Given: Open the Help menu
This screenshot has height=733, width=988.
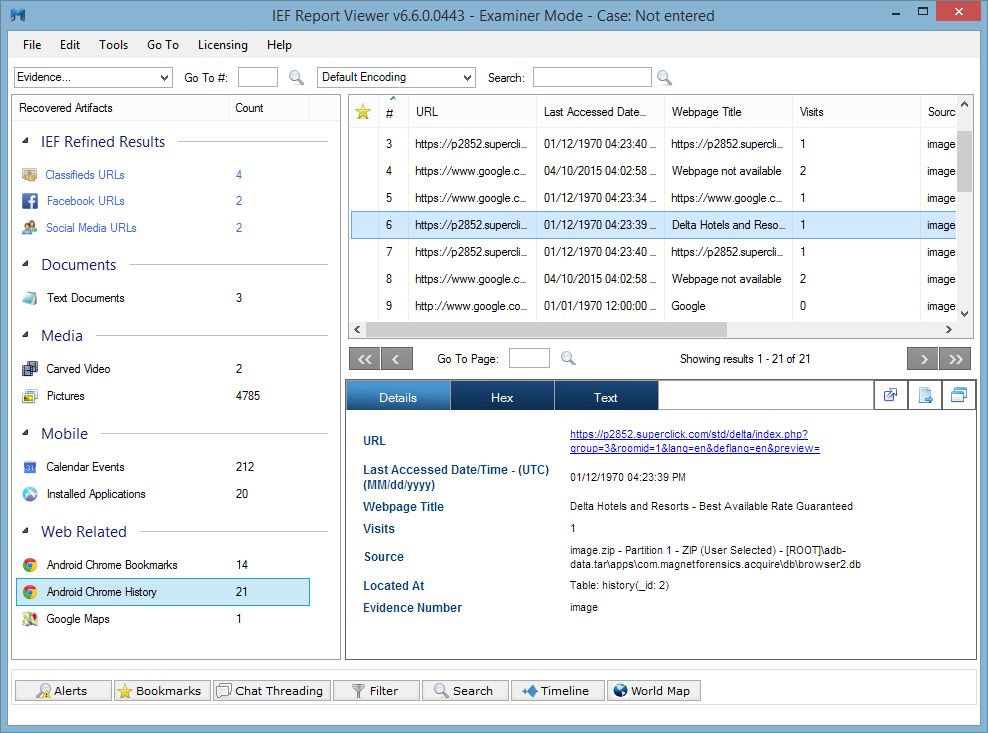Looking at the screenshot, I should (x=279, y=45).
